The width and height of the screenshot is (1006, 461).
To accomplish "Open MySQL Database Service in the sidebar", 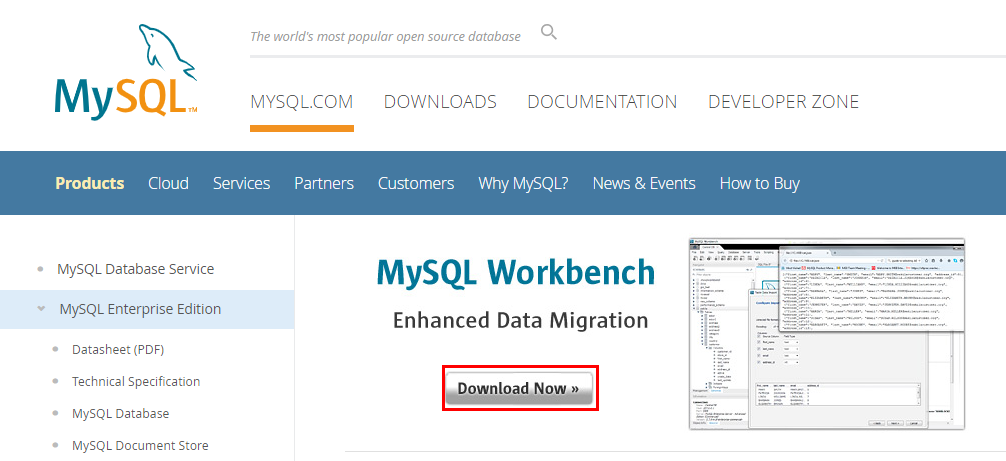I will (x=135, y=269).
